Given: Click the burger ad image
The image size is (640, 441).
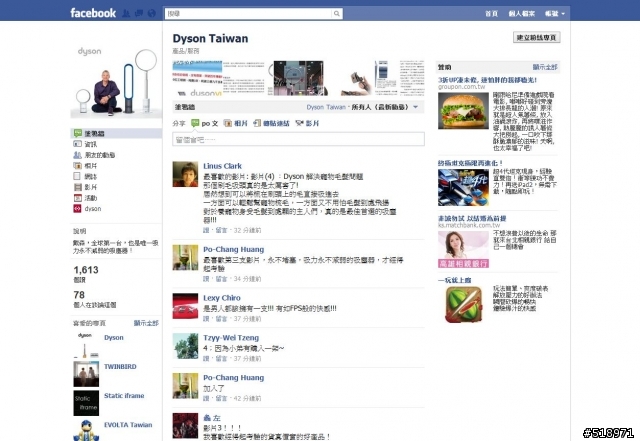Looking at the screenshot, I should (x=463, y=111).
